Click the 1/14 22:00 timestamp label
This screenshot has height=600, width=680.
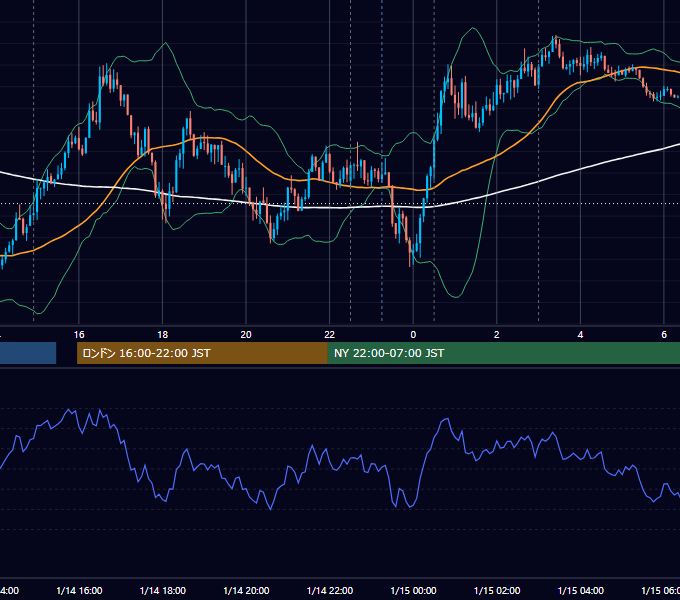click(x=330, y=590)
